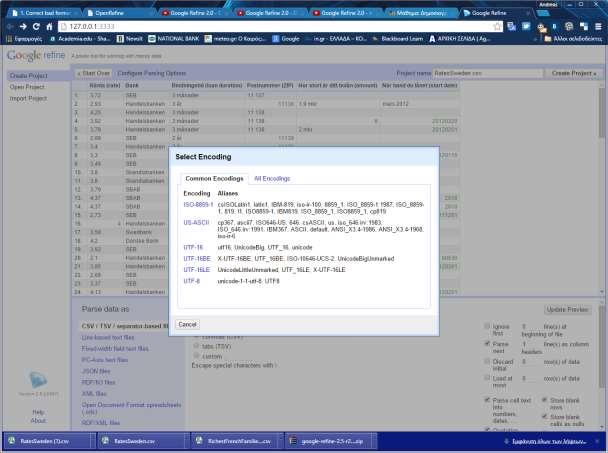Open the Chrome menu hamburger icon
The height and width of the screenshot is (453, 608).
tap(598, 26)
